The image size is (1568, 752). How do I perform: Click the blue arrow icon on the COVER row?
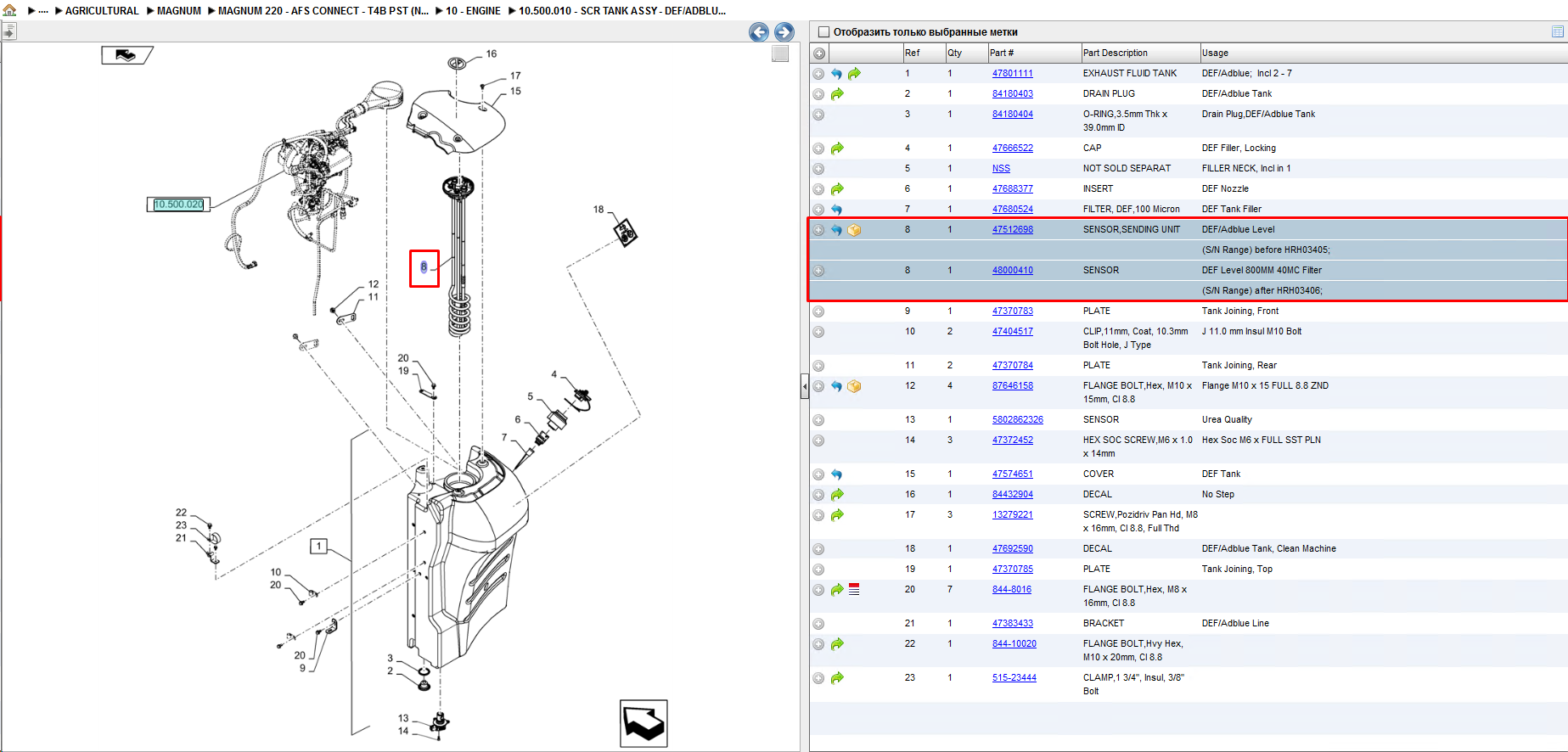836,474
